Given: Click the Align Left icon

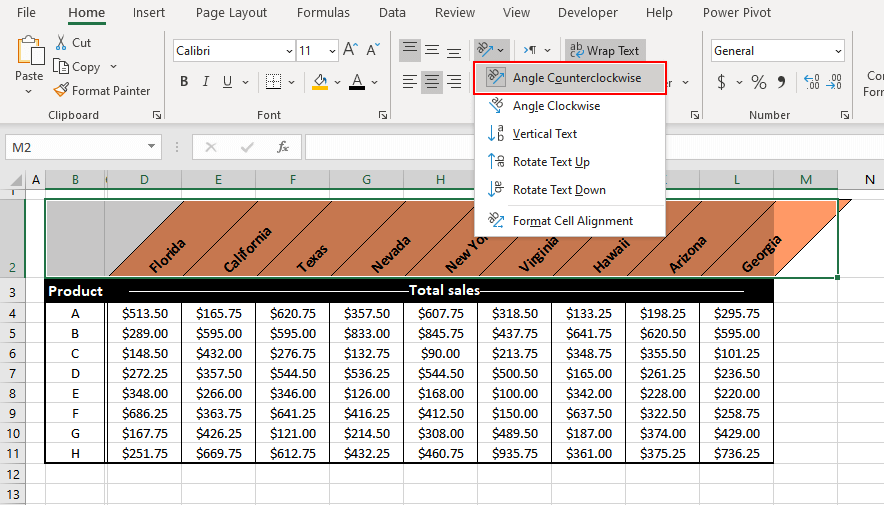Looking at the screenshot, I should click(409, 82).
